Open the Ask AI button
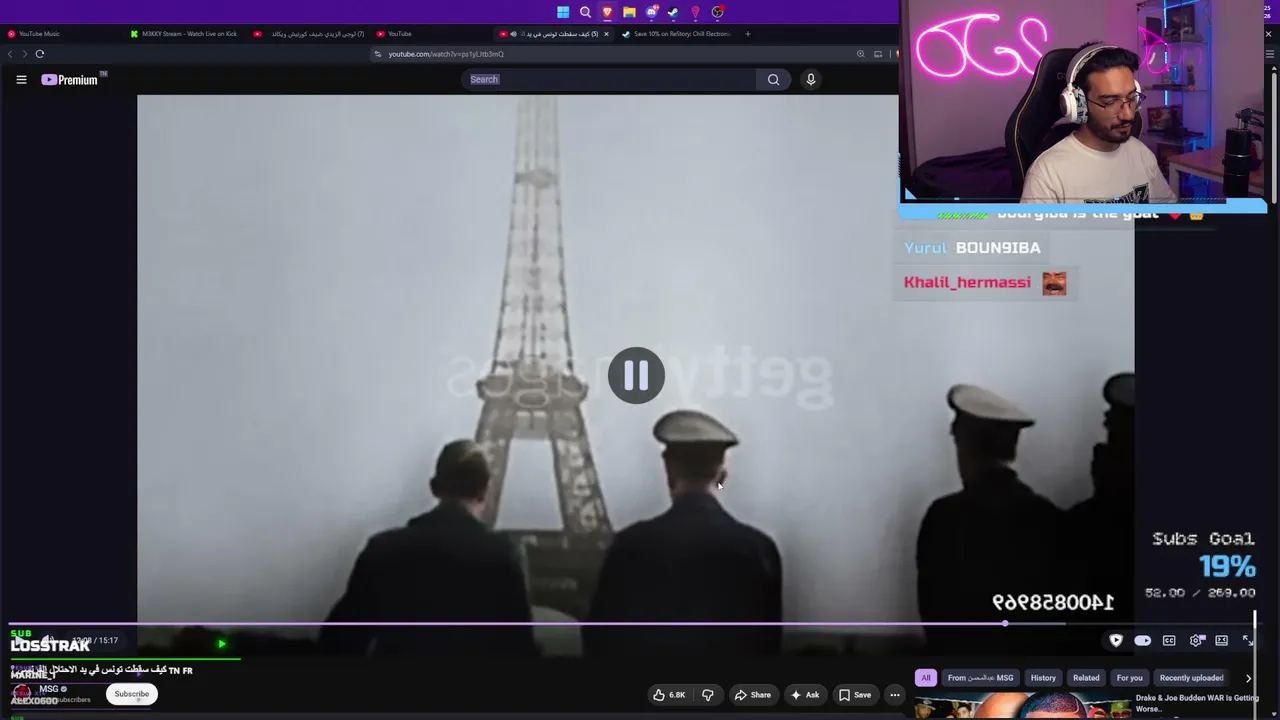 coord(805,695)
